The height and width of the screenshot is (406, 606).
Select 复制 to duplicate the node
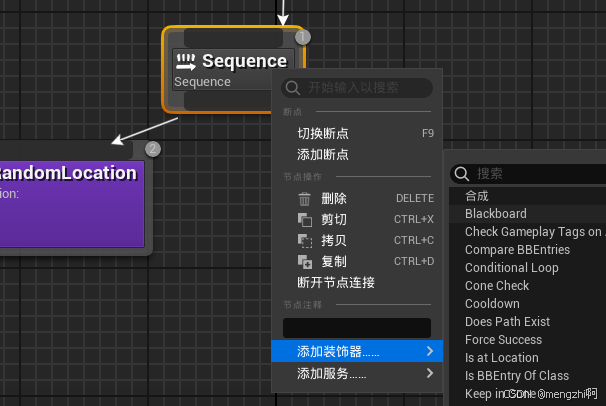pyautogui.click(x=357, y=262)
